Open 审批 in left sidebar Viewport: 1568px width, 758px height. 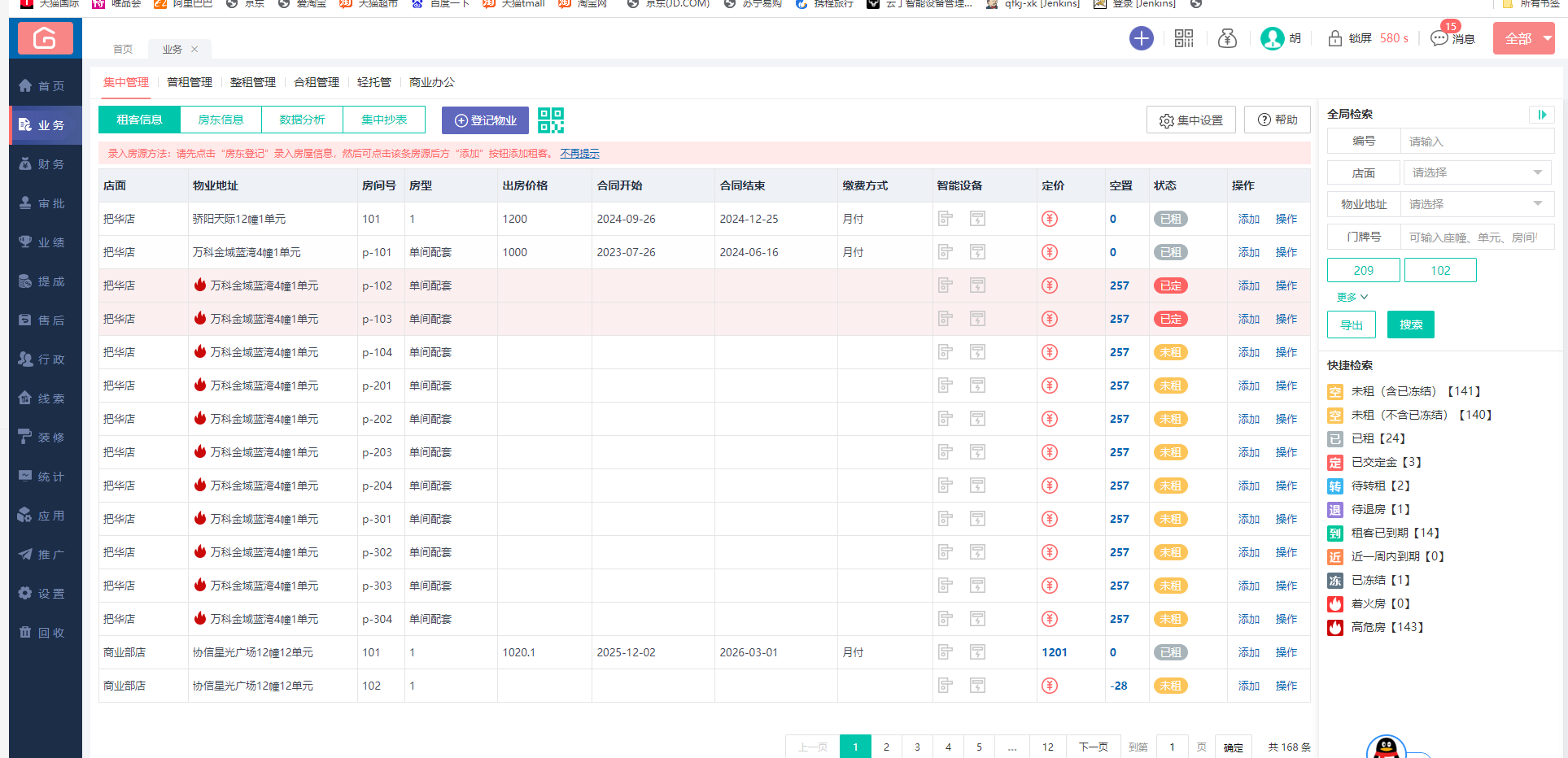46,203
